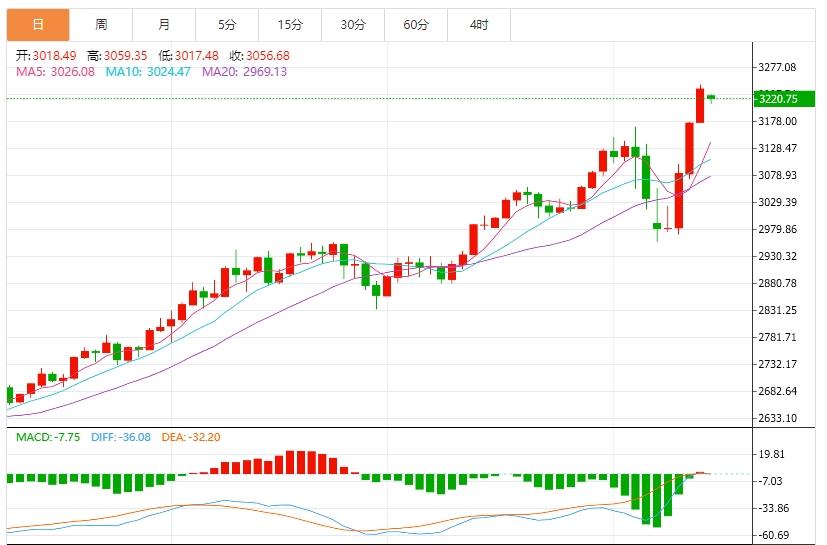
Task: Click the 3277.08 price axis label
Action: [778, 67]
